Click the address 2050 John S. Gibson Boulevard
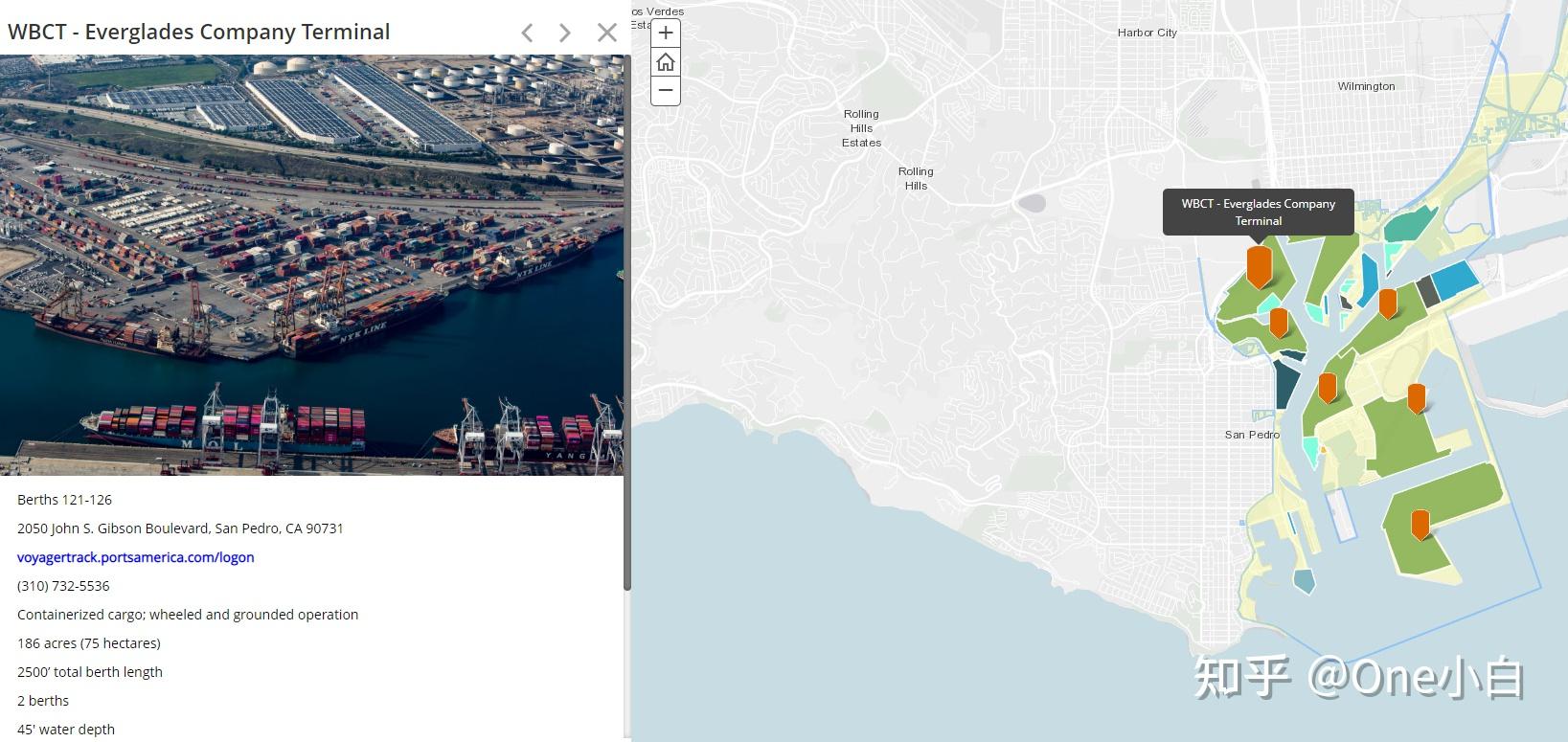This screenshot has height=742, width=1568. 180,528
